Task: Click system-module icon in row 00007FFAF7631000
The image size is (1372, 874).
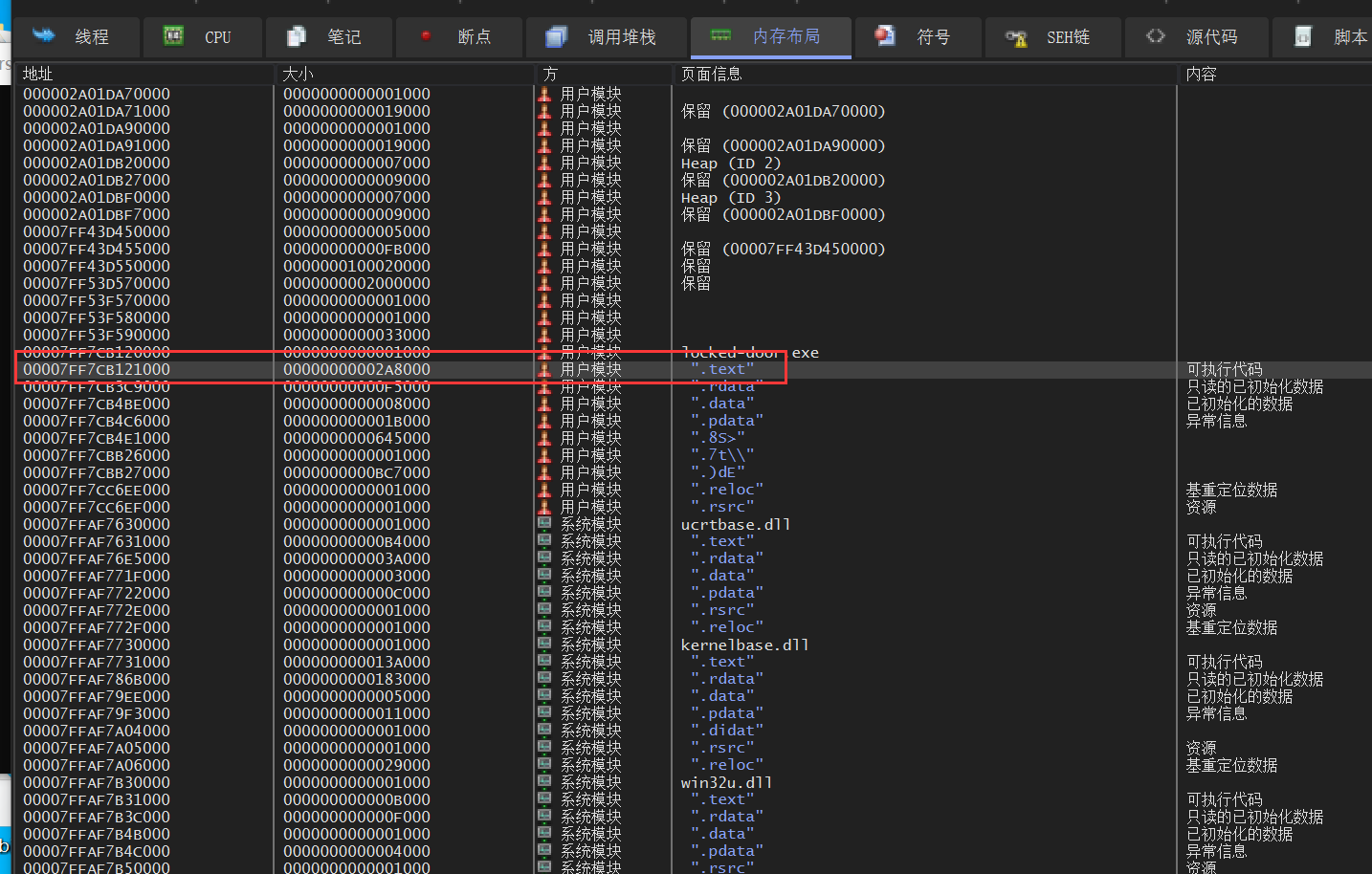Action: click(544, 541)
